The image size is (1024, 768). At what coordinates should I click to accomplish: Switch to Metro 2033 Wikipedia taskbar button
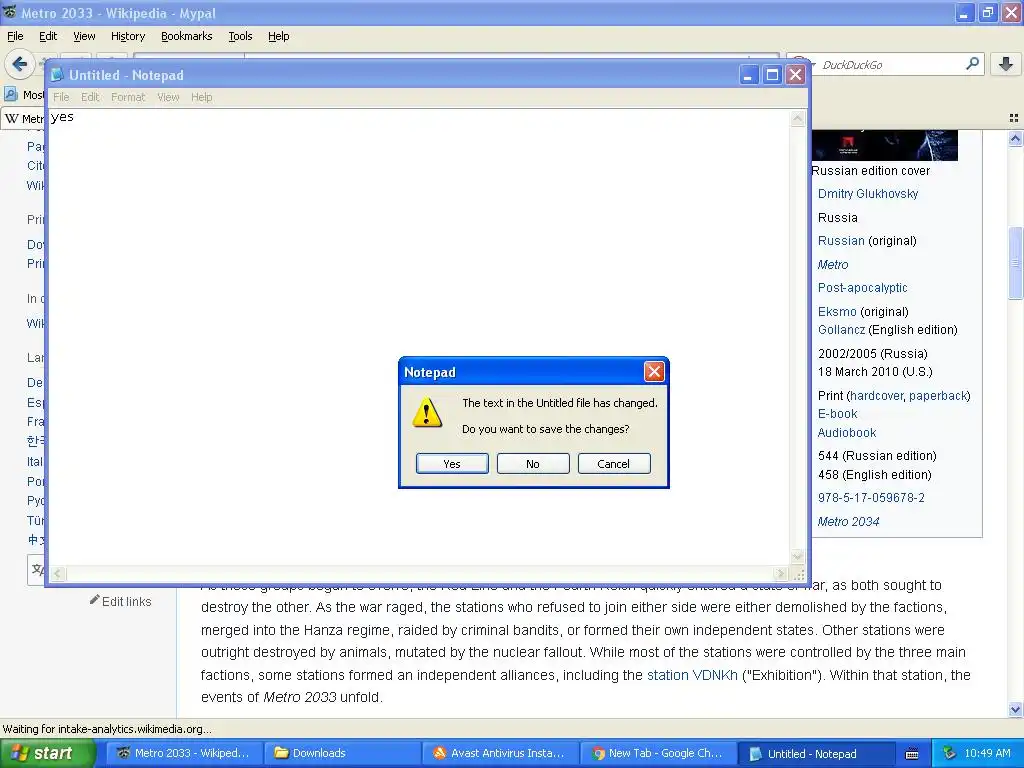[184, 753]
